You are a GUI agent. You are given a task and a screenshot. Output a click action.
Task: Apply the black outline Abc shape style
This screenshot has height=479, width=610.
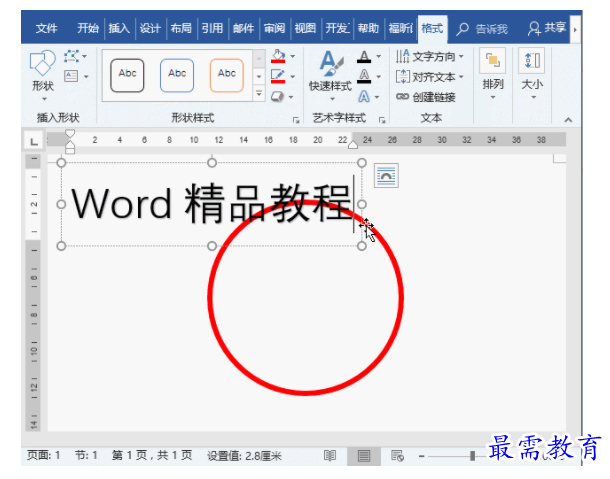127,75
